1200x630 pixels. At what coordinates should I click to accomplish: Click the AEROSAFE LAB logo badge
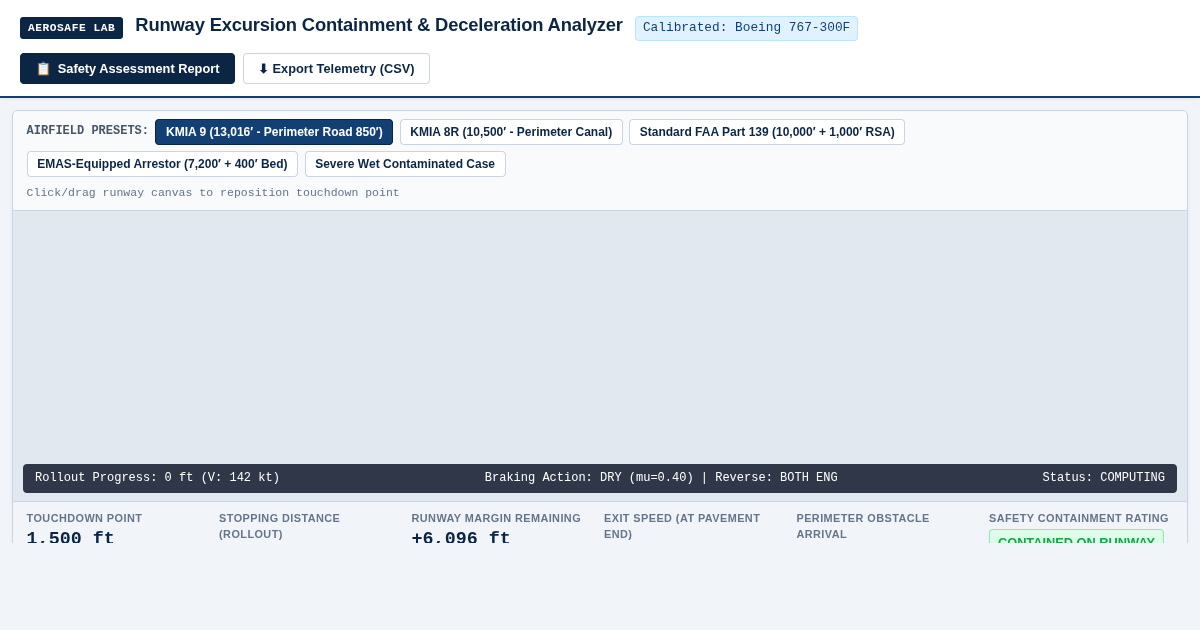[71, 28]
